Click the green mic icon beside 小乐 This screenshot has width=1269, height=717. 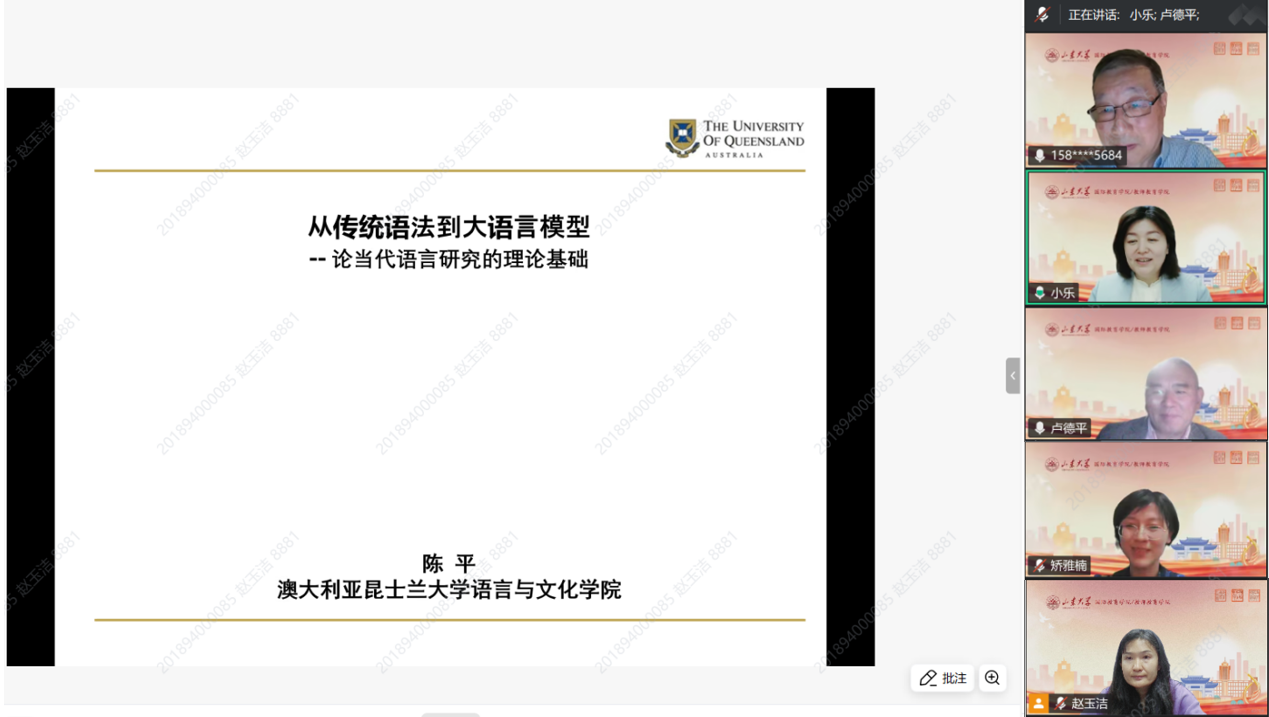(x=1040, y=293)
